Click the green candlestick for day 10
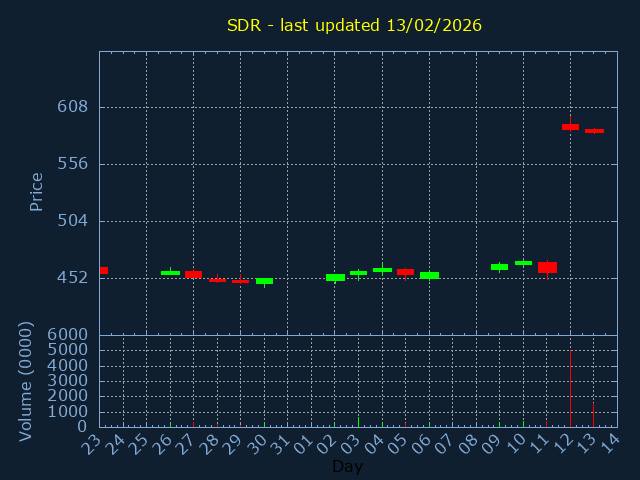Screen dimensions: 640x480 click(523, 263)
